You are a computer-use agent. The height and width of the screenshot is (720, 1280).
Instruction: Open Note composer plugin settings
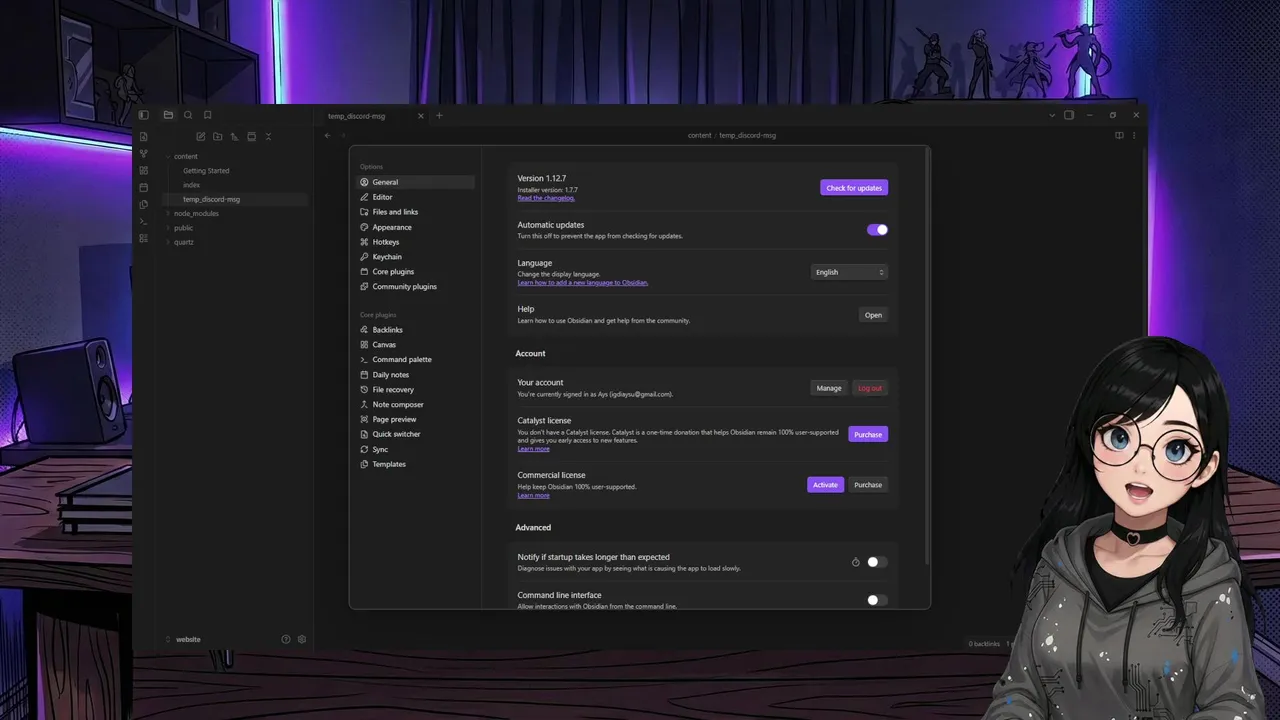click(415, 405)
